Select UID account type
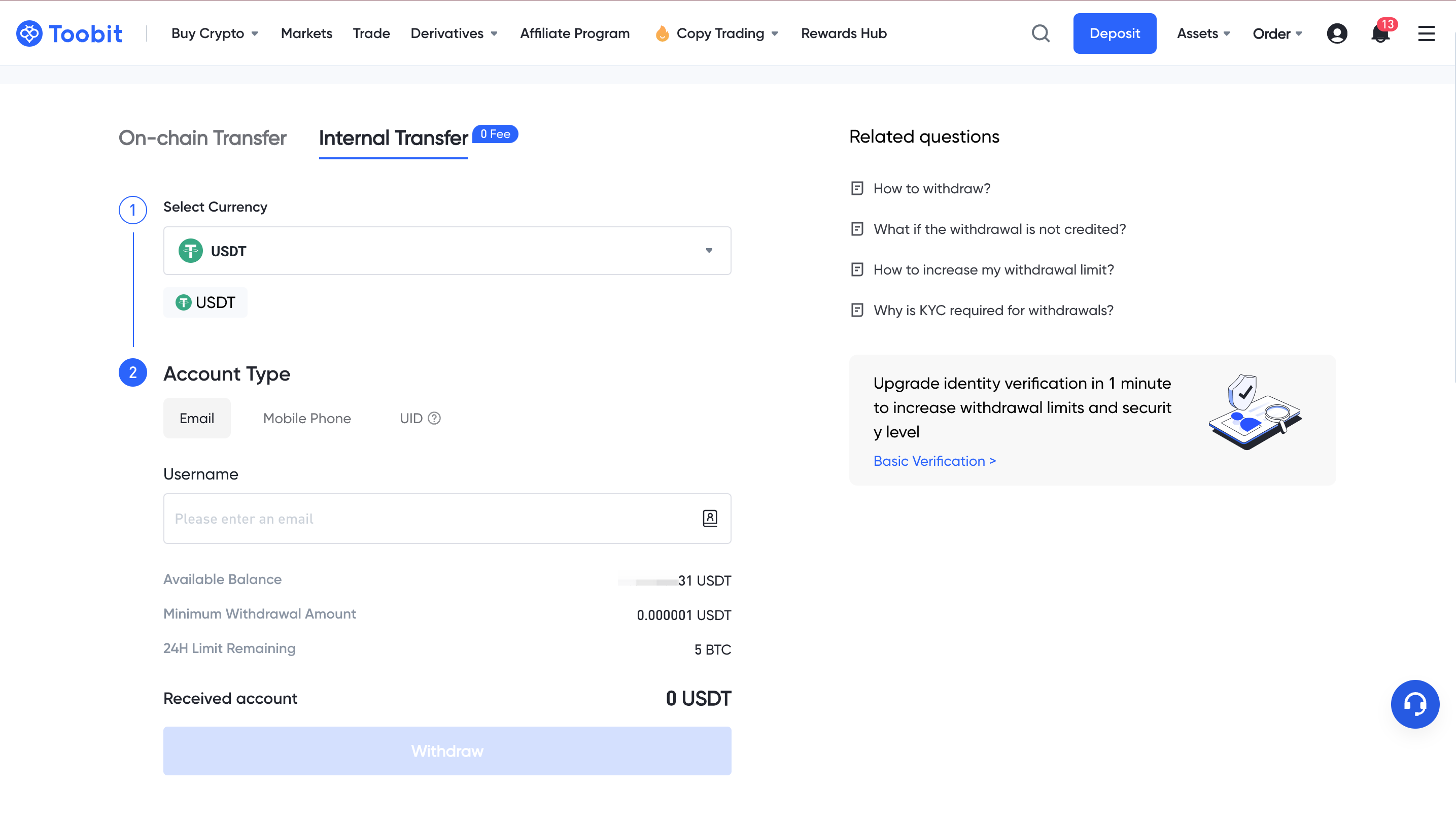 pos(411,419)
